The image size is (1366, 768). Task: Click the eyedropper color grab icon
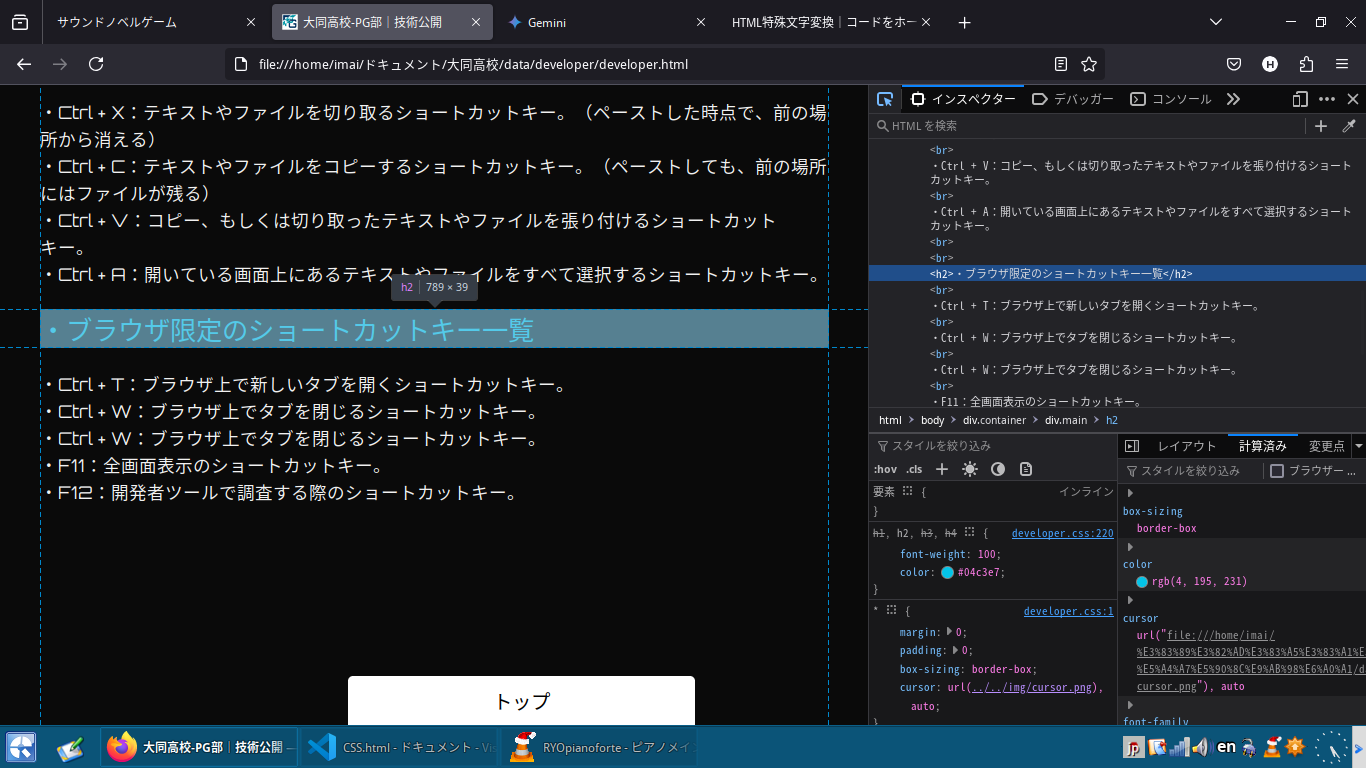coord(1349,126)
